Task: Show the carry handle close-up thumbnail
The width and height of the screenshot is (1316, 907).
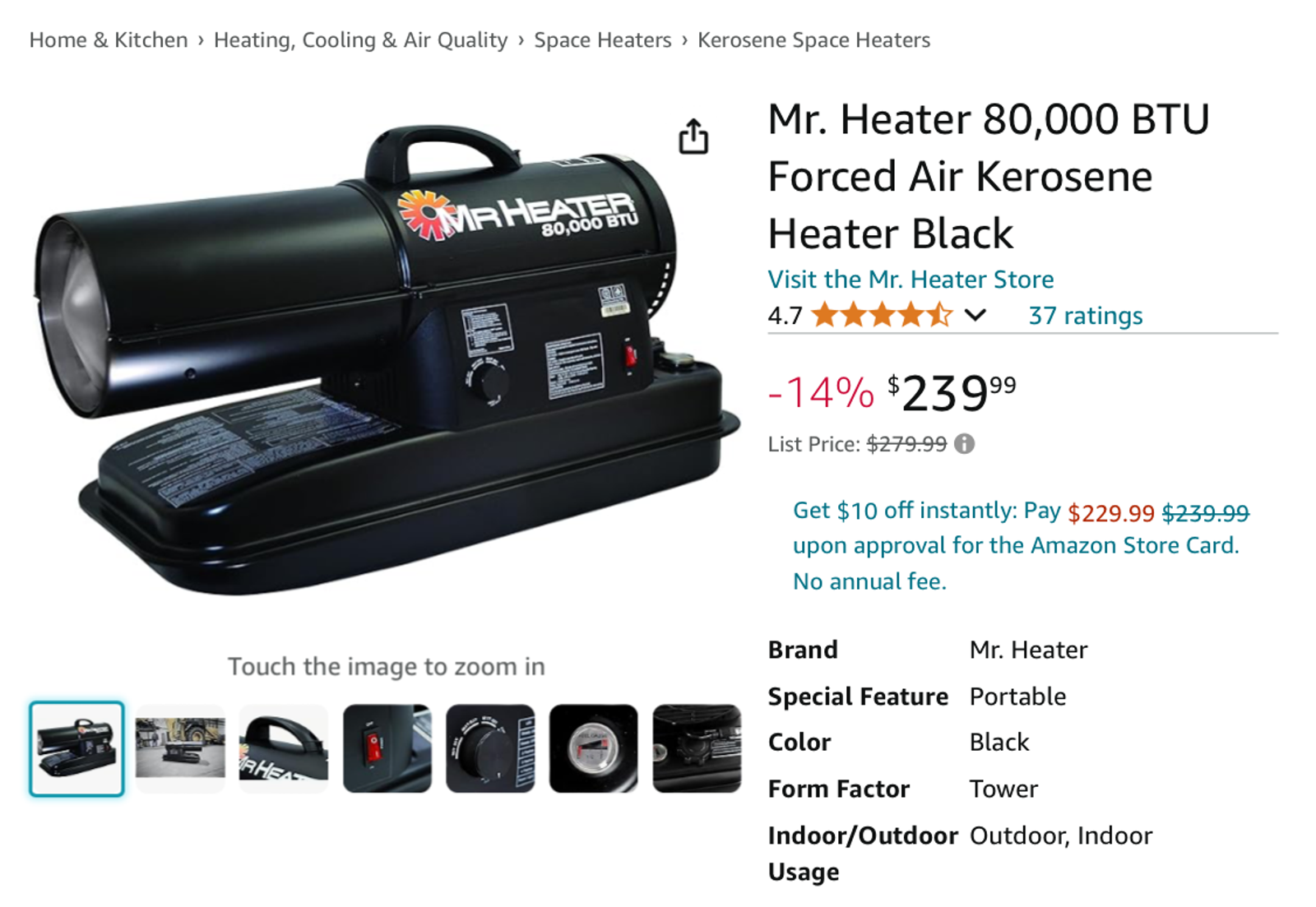Action: (x=284, y=748)
